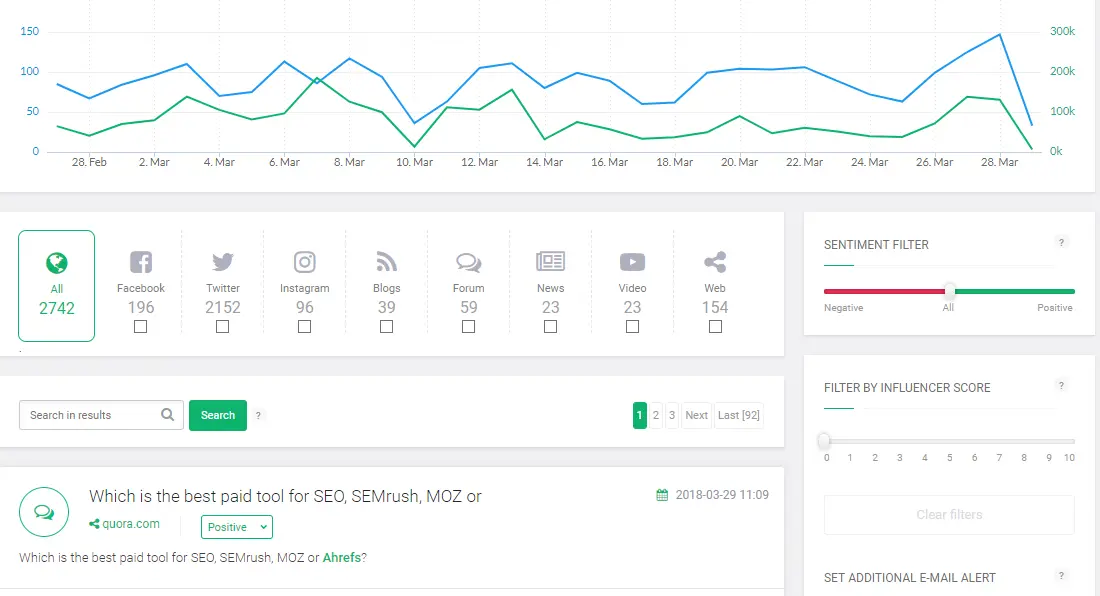Click the All count 2742
The image size is (1100, 596).
point(57,308)
